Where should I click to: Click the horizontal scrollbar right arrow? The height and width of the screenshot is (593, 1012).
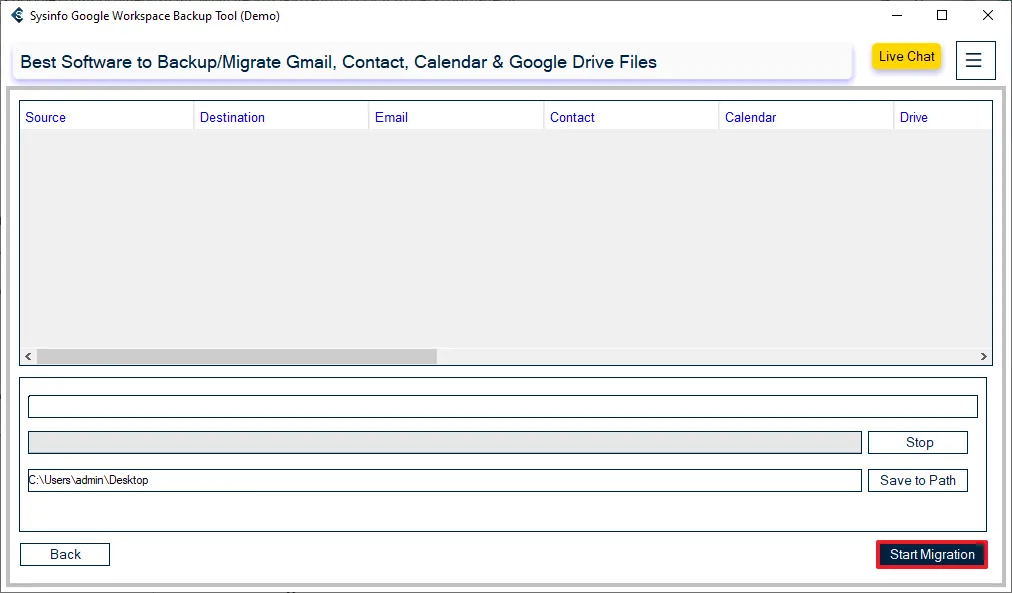pos(984,357)
